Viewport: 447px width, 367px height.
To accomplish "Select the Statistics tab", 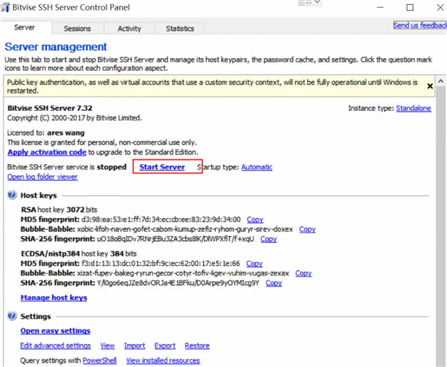I will click(180, 29).
